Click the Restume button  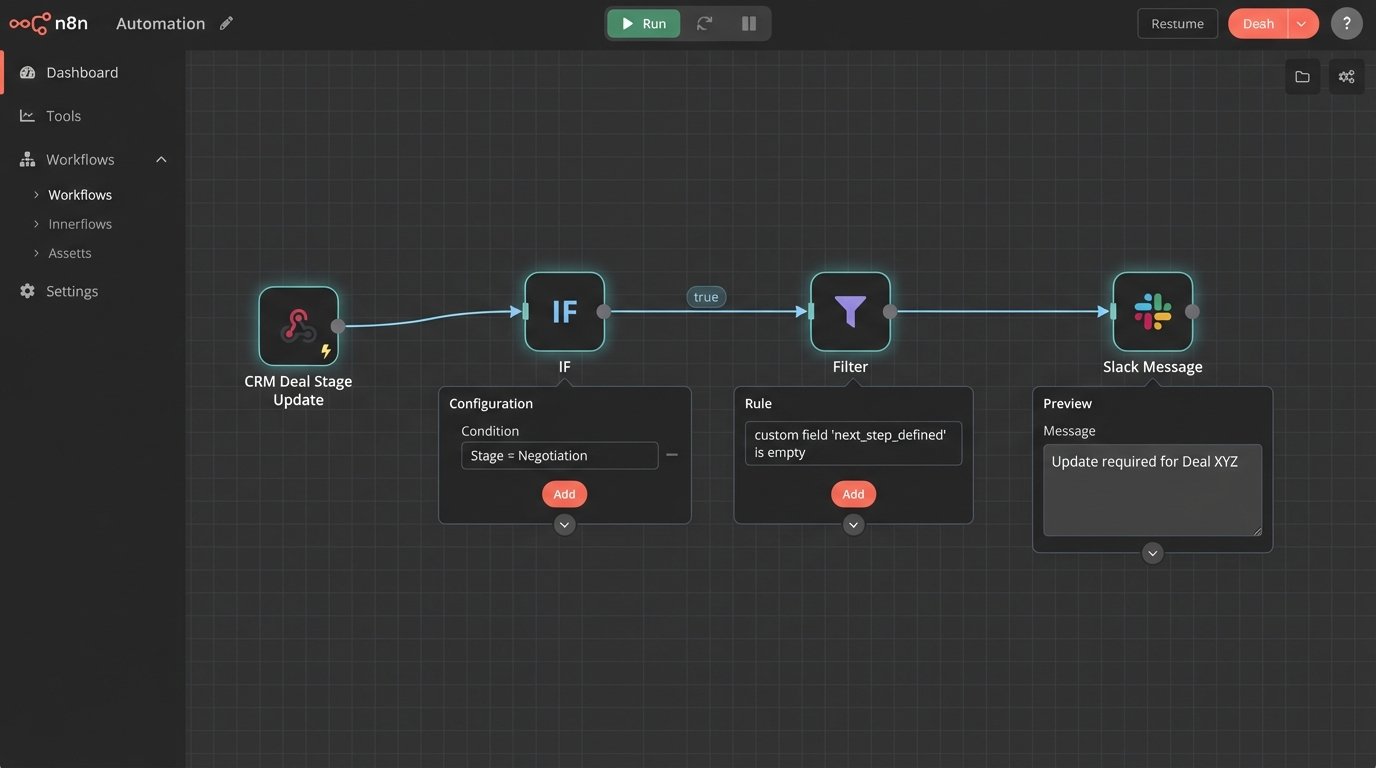tap(1177, 22)
